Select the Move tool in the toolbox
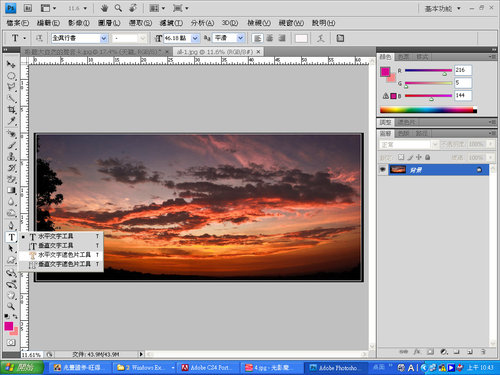 pos(11,64)
